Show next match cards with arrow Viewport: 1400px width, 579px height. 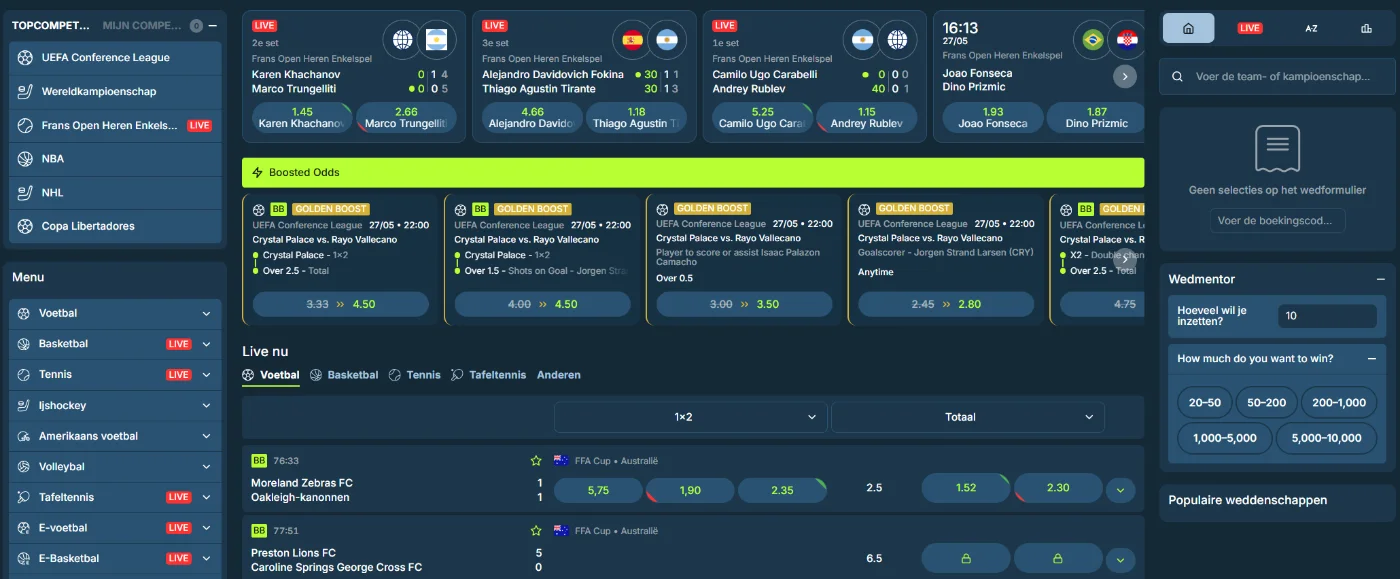(x=1125, y=76)
